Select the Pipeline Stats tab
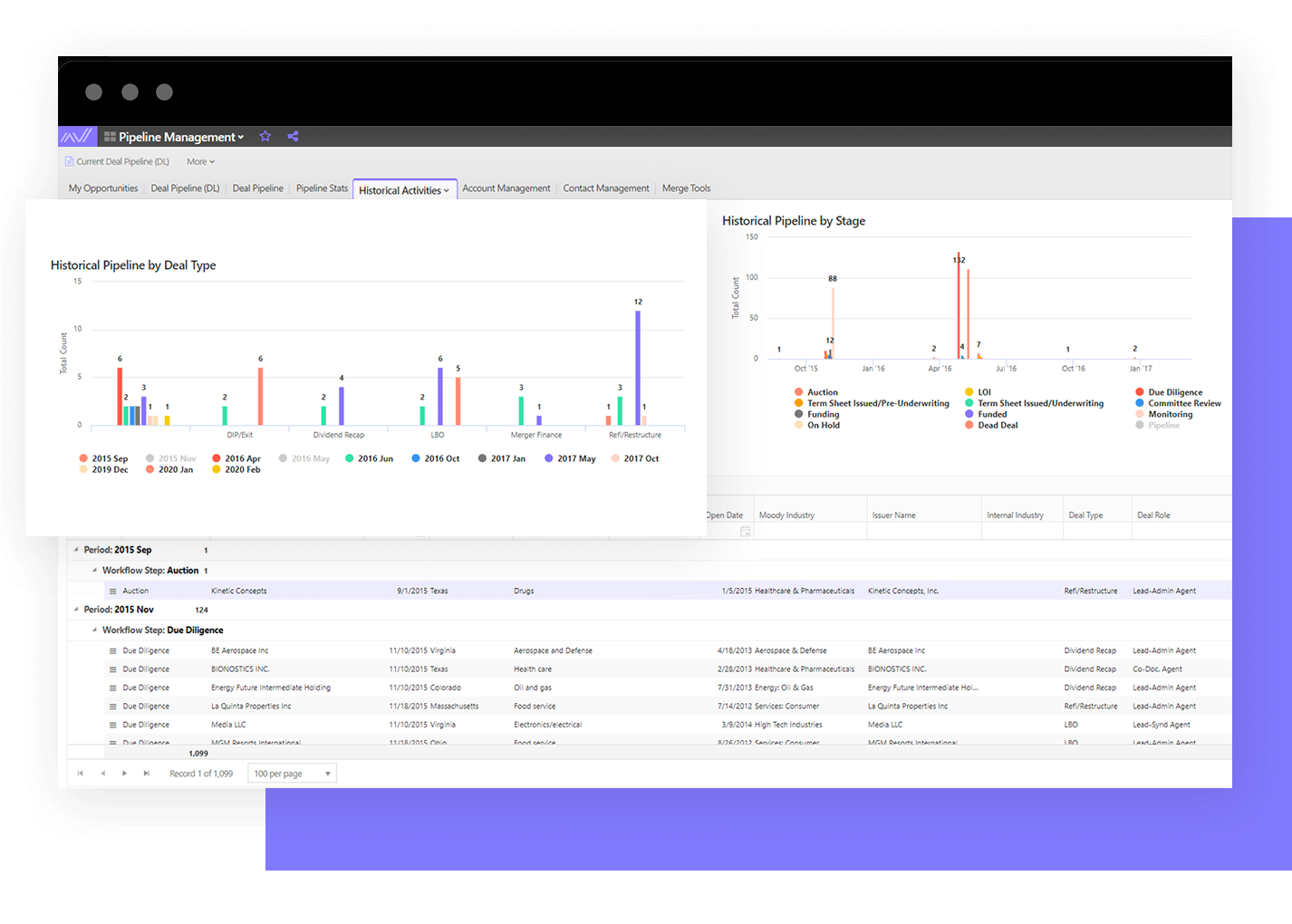The image size is (1292, 924). pyautogui.click(x=322, y=188)
